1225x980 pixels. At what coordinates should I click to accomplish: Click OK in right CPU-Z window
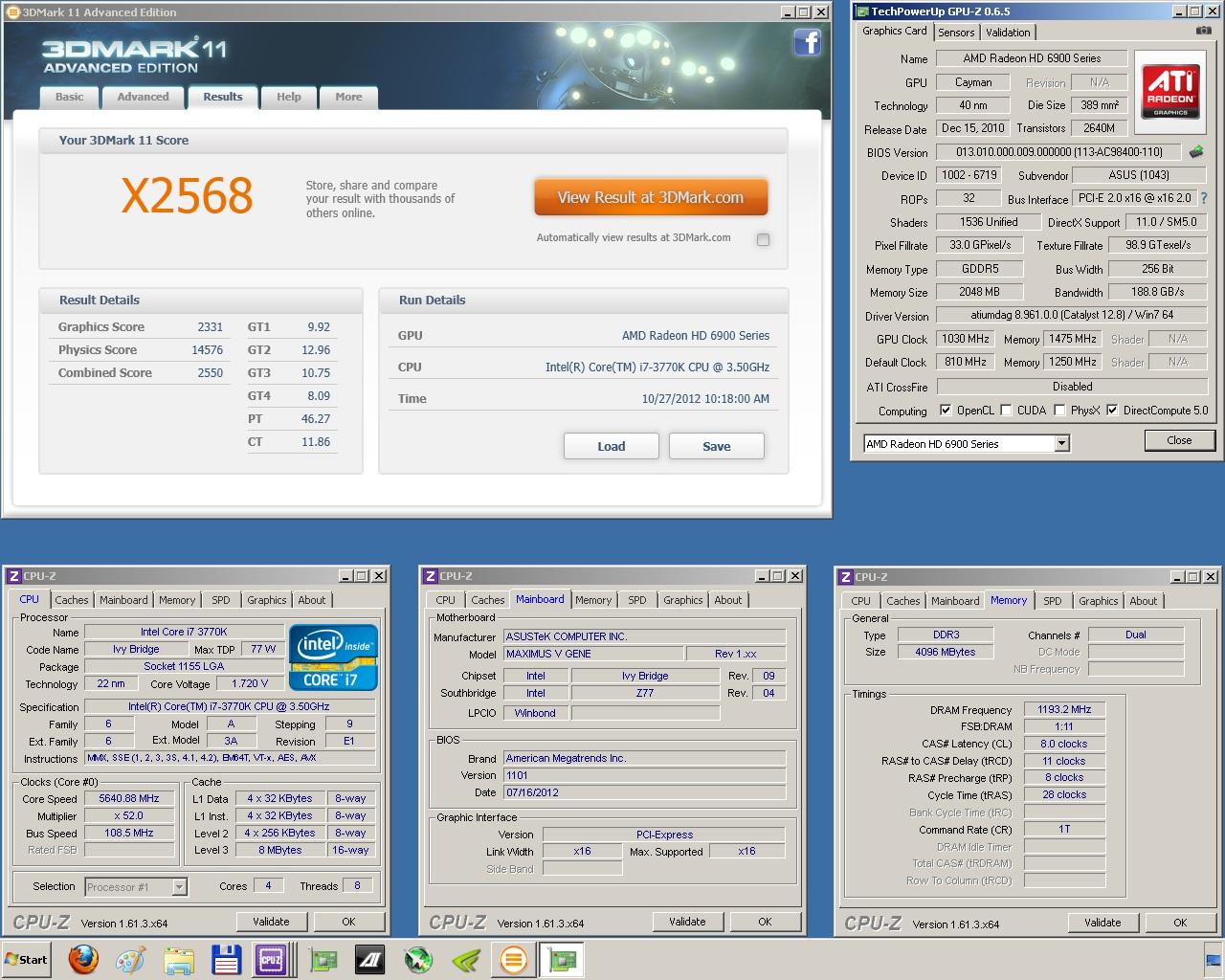[x=1180, y=923]
